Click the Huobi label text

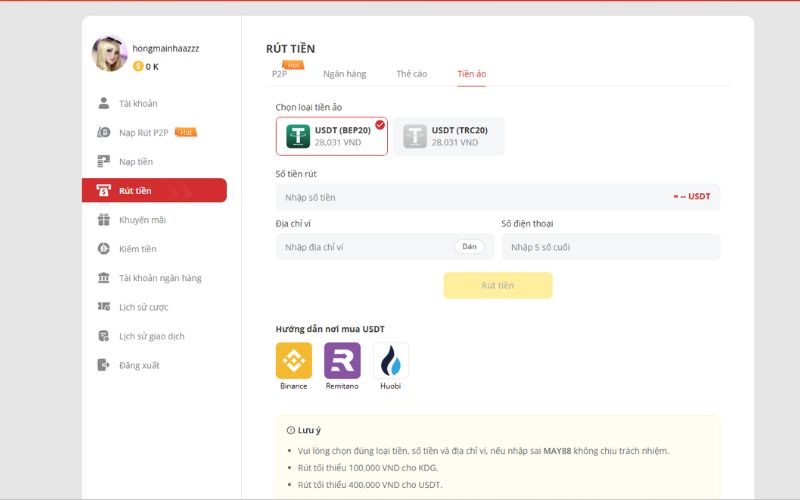(391, 386)
